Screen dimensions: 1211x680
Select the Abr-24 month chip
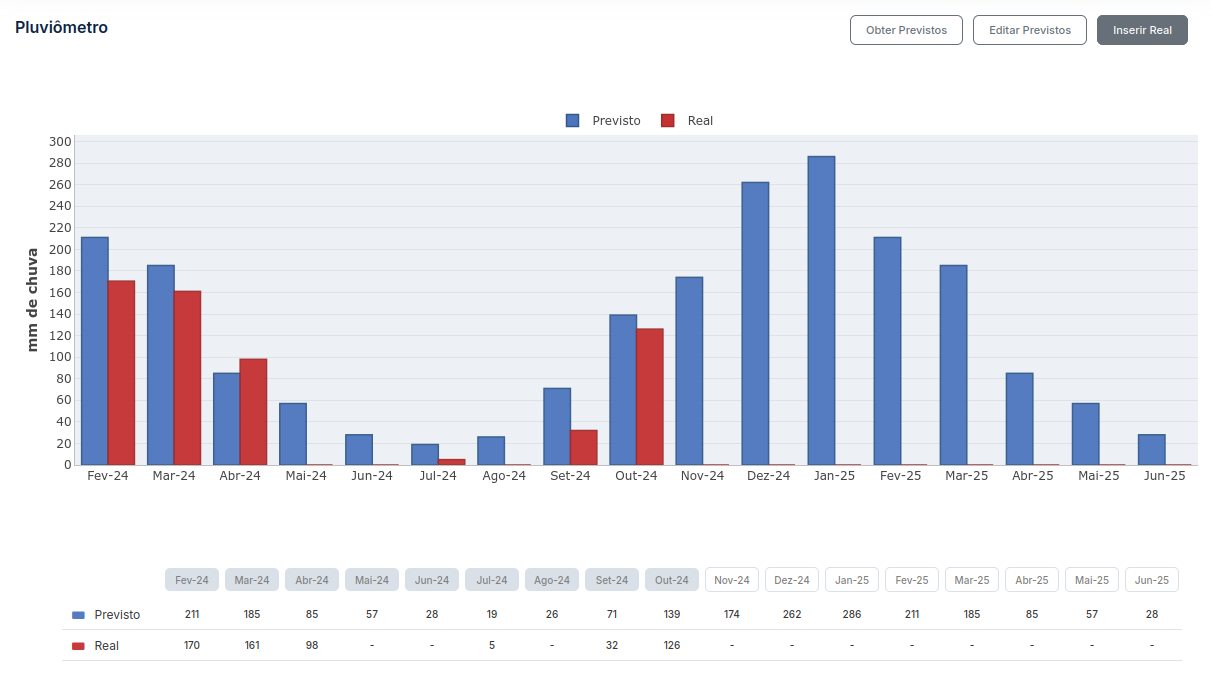point(312,580)
